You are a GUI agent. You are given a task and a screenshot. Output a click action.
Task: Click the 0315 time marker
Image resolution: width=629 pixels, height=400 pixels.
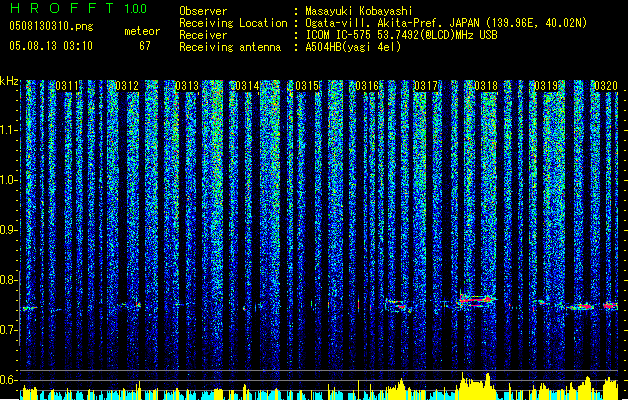(307, 85)
